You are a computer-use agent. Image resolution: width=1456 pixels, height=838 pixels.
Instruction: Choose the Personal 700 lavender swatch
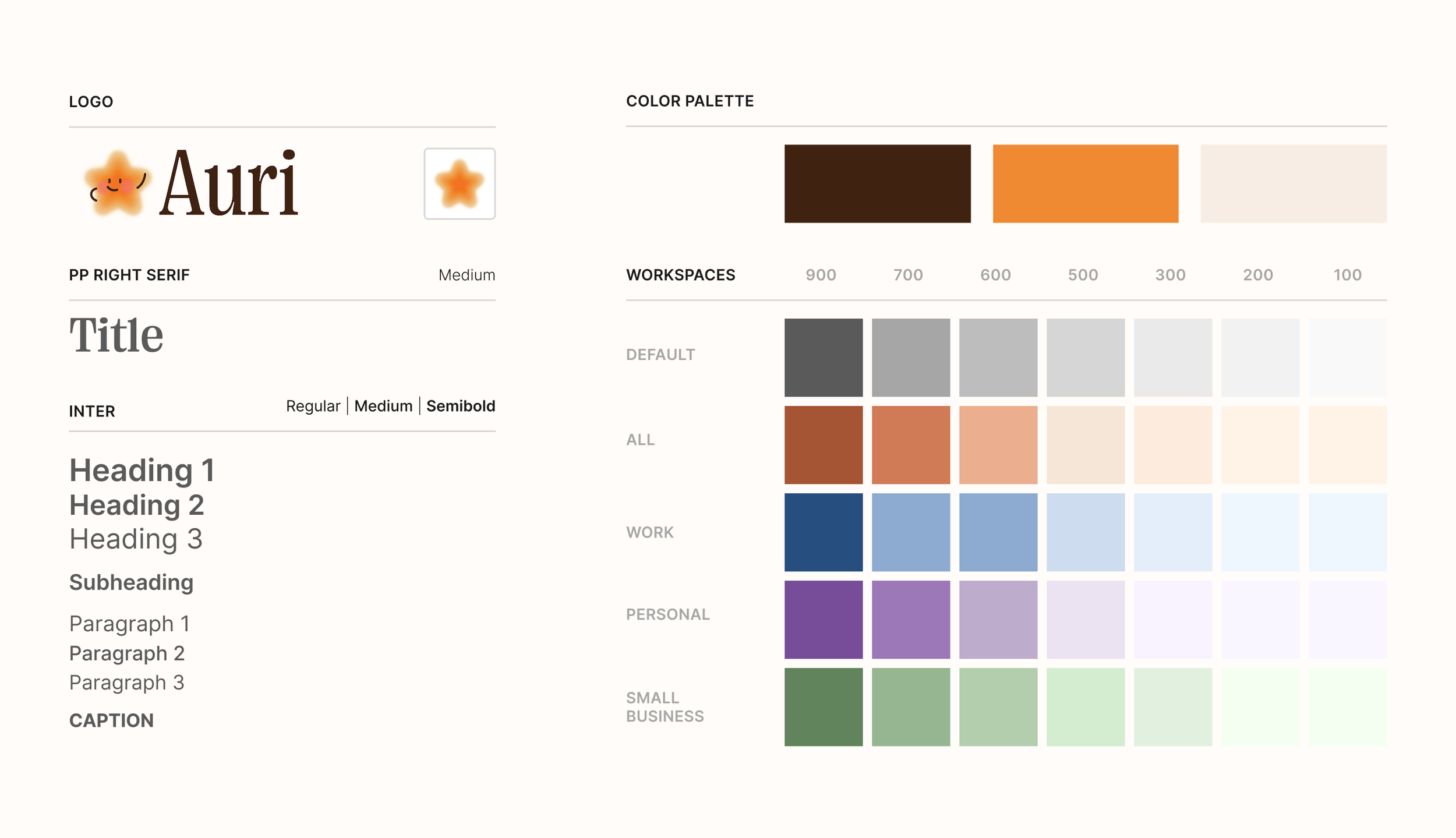coord(910,619)
